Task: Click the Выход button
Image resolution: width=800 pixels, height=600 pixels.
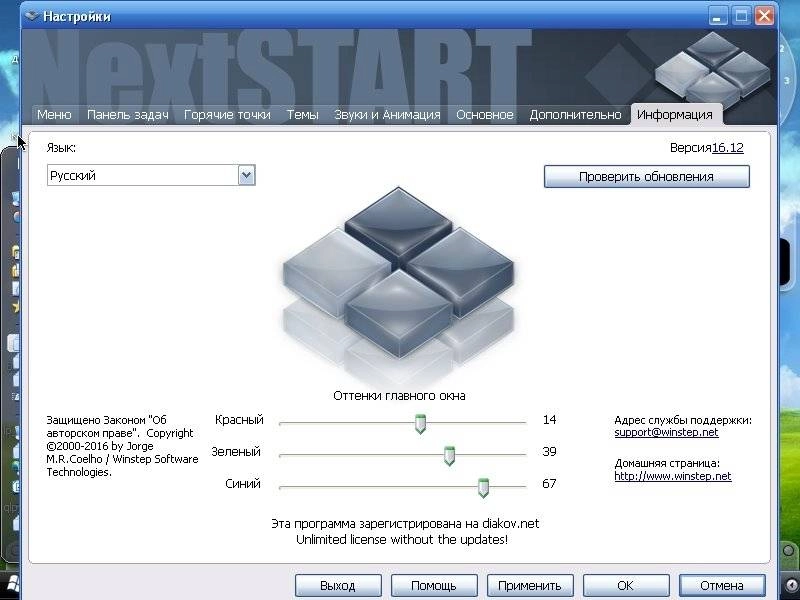Action: (338, 585)
